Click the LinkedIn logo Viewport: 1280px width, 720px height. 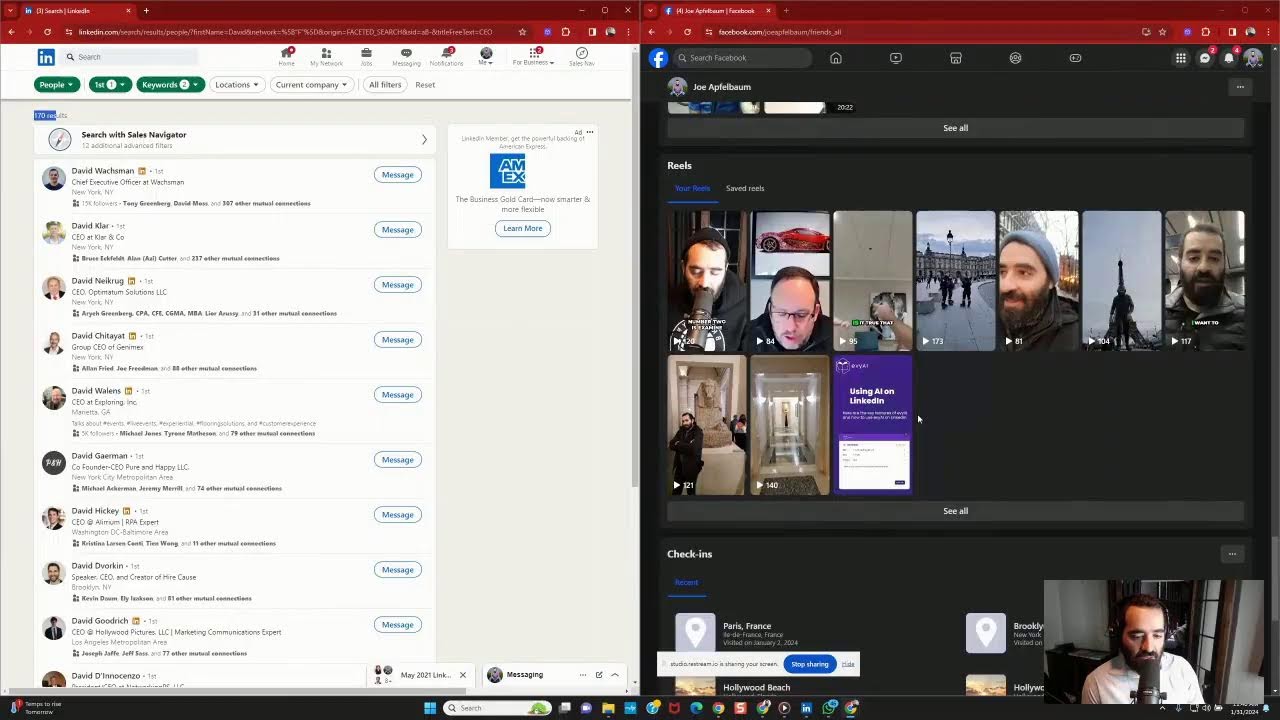point(46,57)
